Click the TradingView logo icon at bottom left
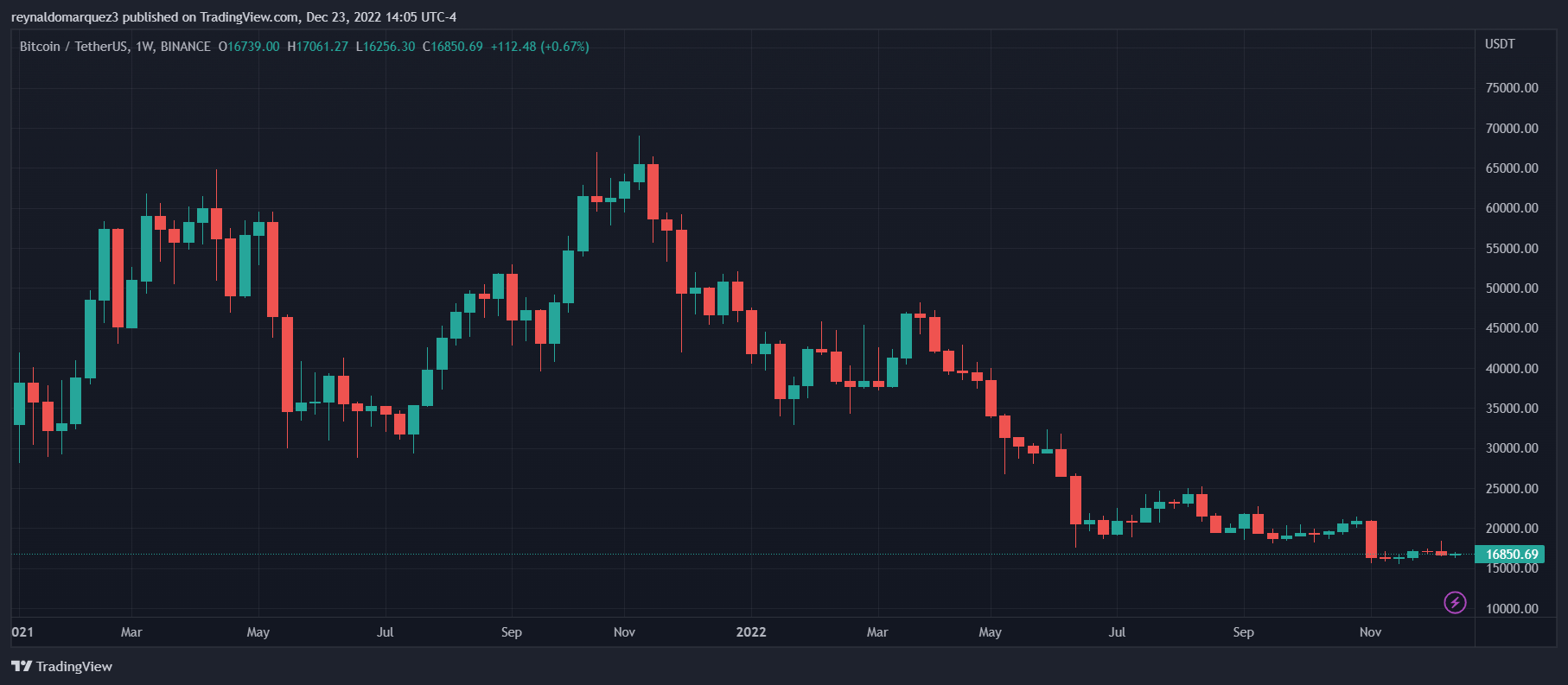The width and height of the screenshot is (1568, 685). (22, 666)
